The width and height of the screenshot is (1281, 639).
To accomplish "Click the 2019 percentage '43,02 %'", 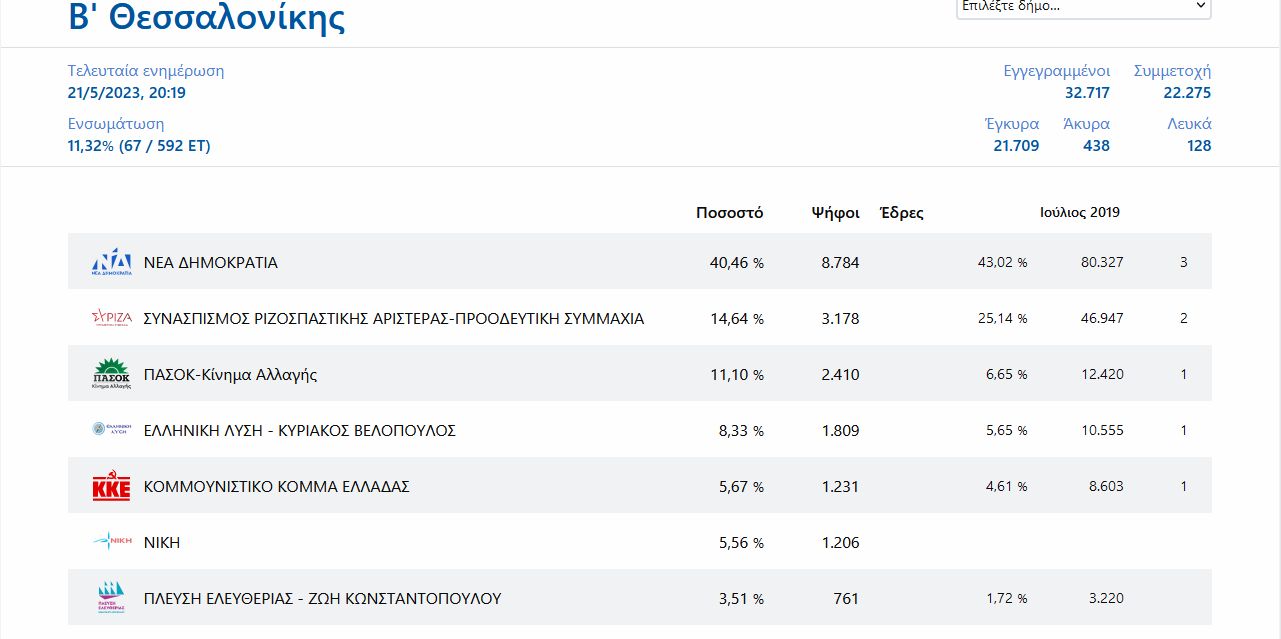I will coord(1002,263).
